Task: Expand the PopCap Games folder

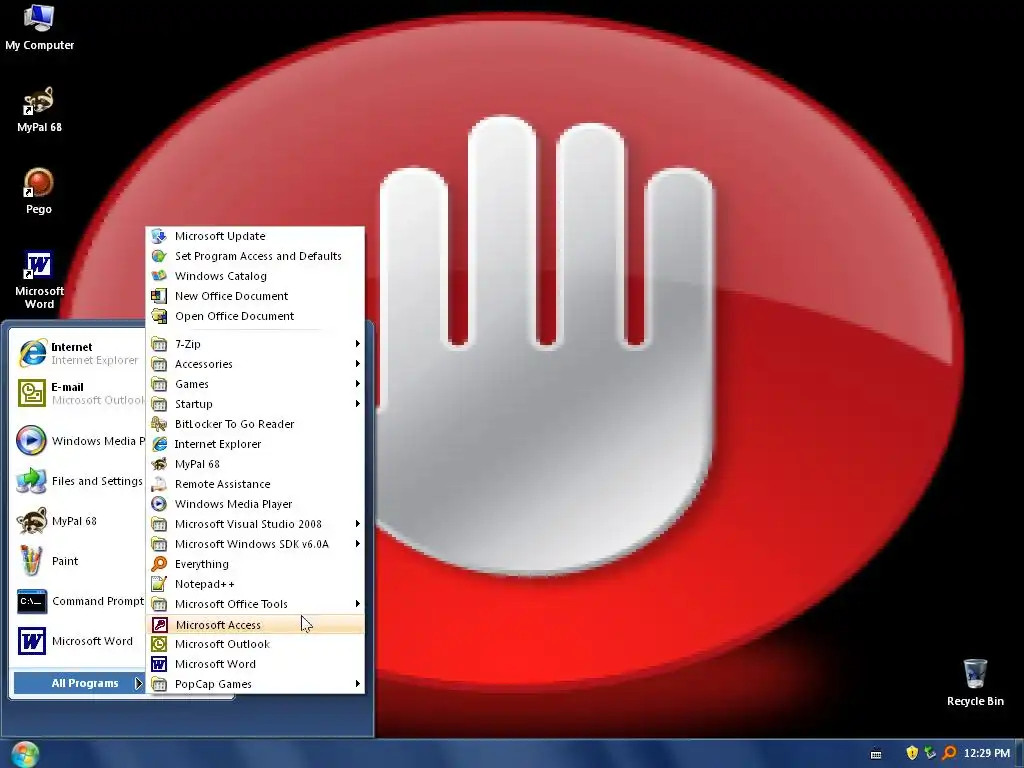Action: [255, 684]
